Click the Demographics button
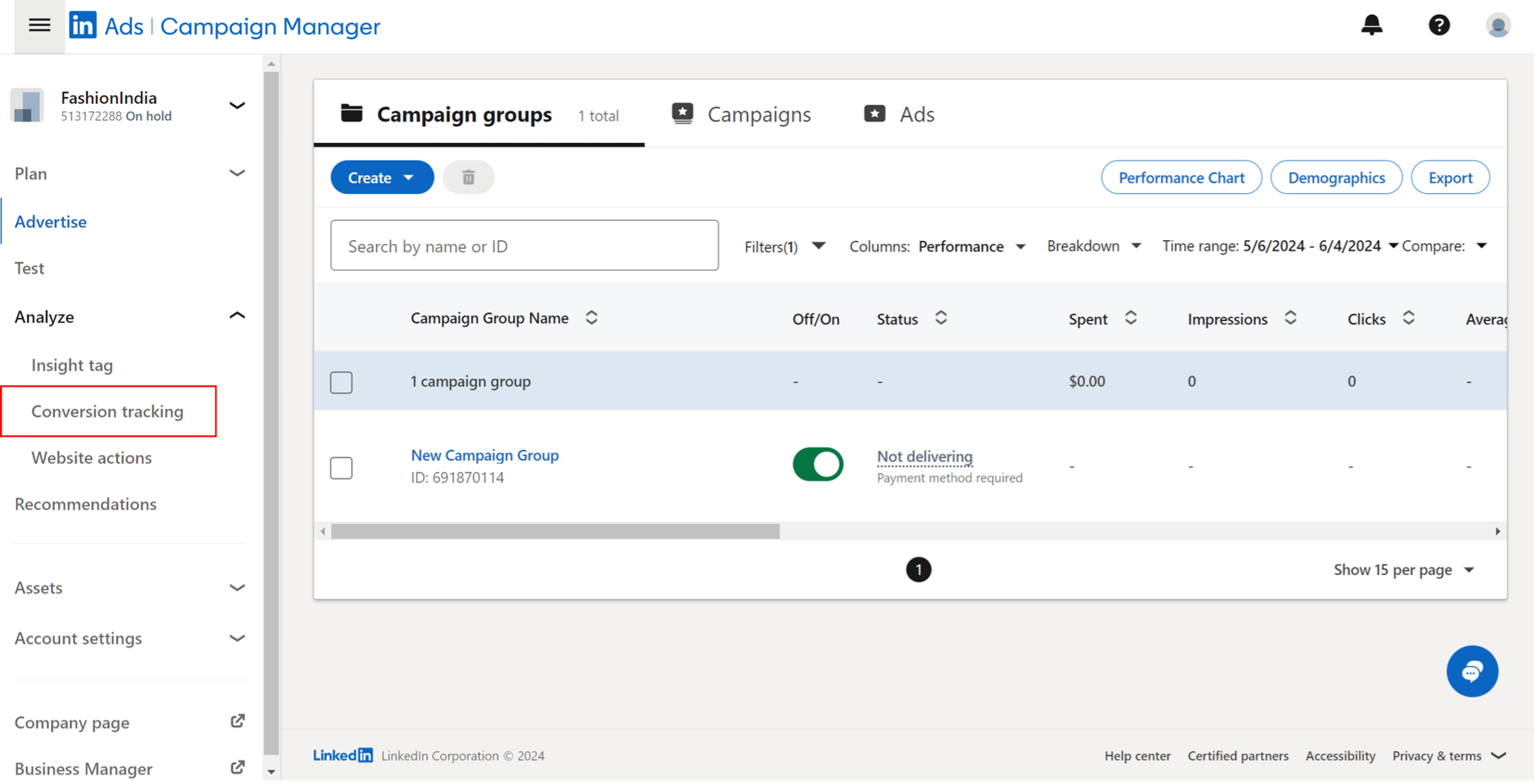 tap(1336, 177)
